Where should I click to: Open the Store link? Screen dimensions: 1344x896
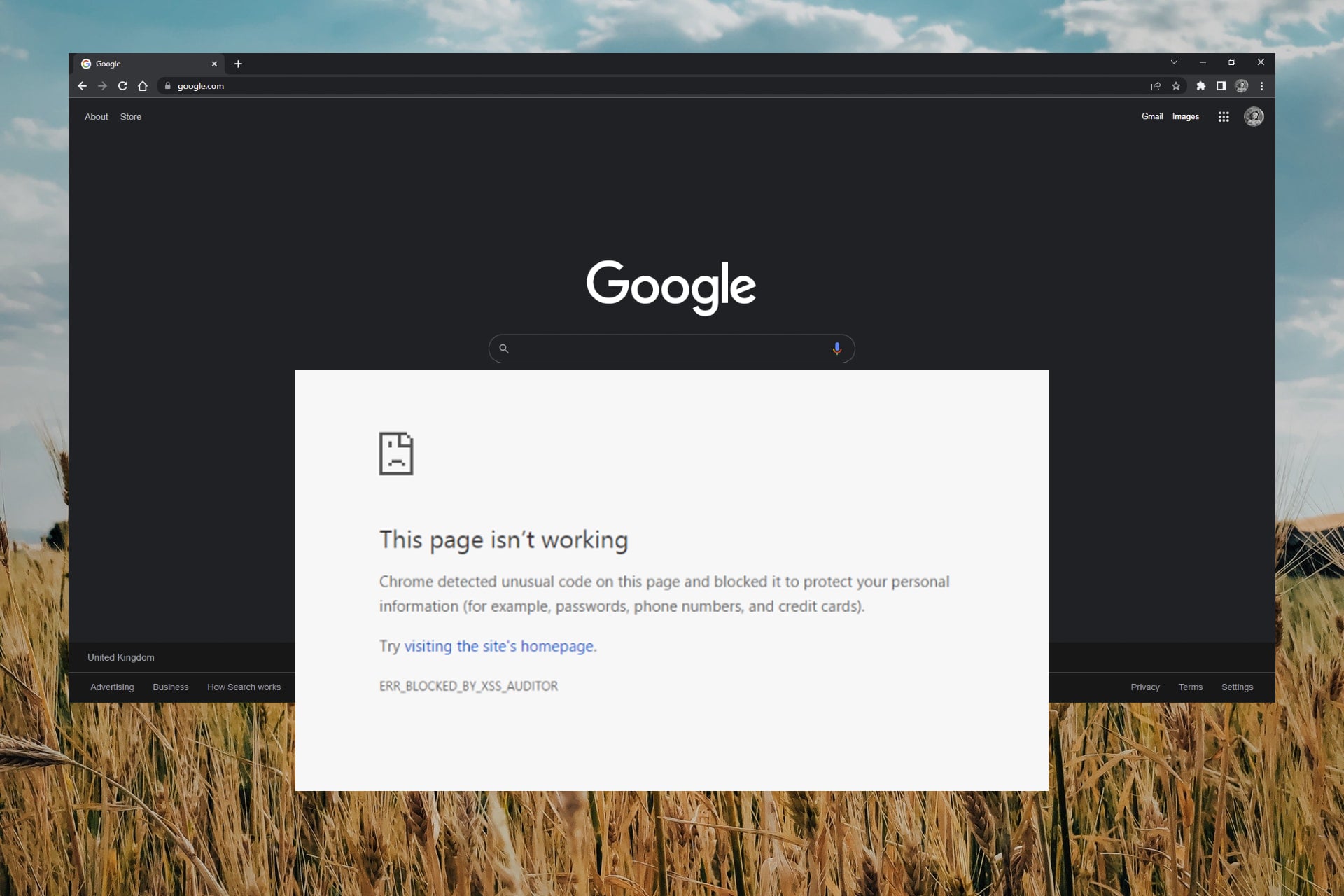click(x=131, y=117)
